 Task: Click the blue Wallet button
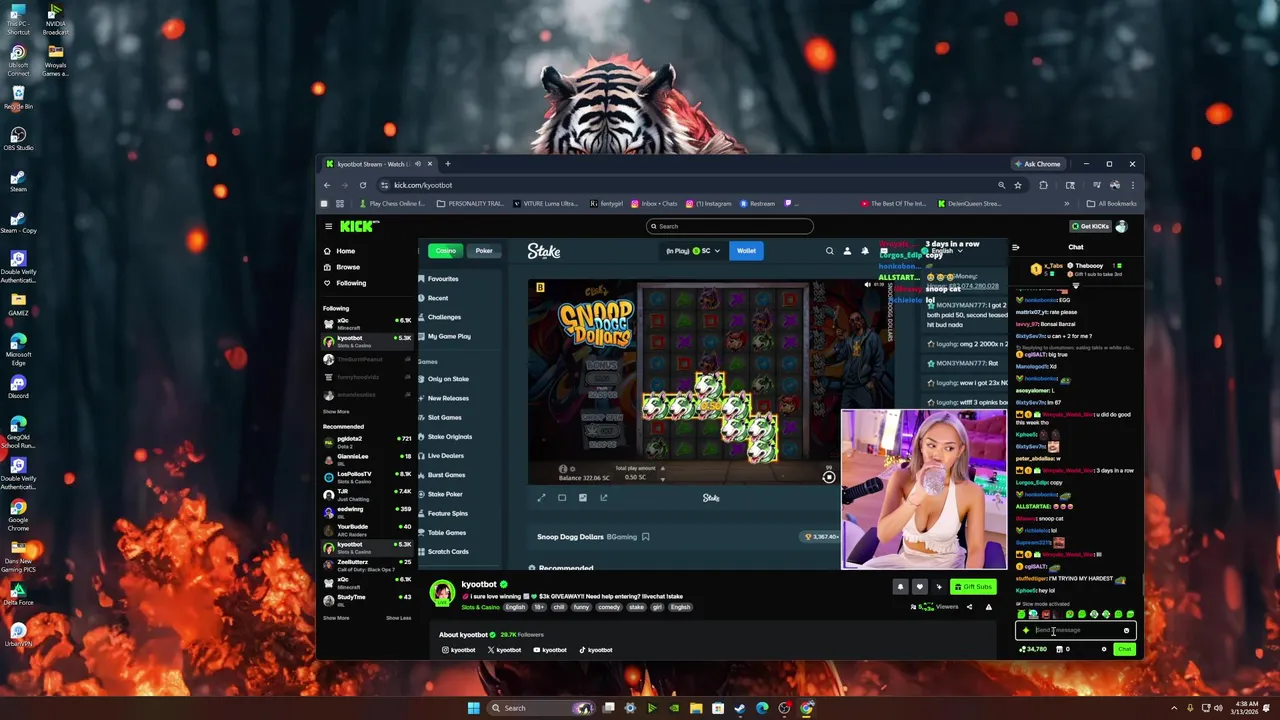click(746, 251)
